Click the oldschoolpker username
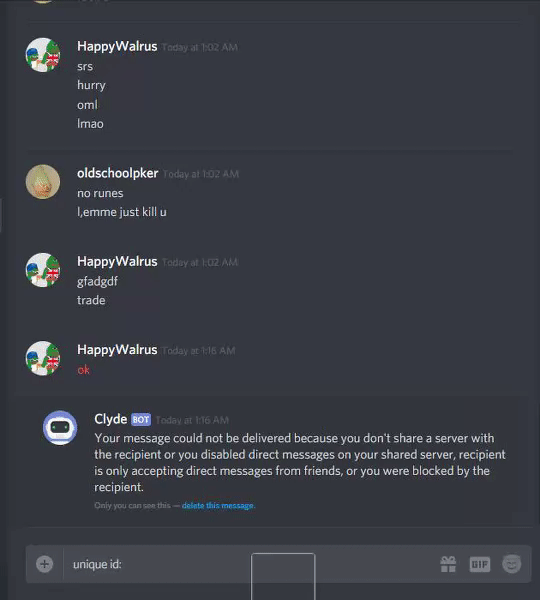540x600 pixels. (x=117, y=173)
